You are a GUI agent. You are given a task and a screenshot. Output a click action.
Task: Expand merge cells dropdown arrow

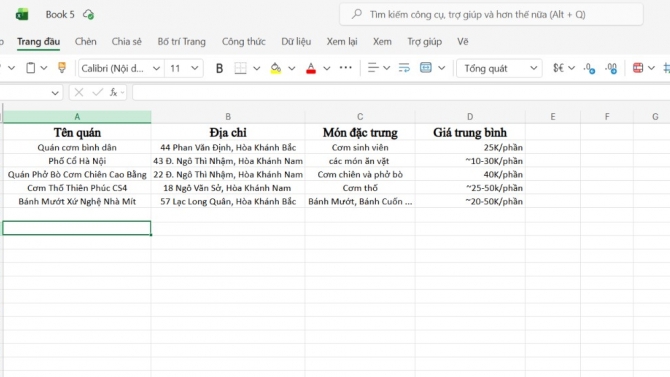(441, 68)
